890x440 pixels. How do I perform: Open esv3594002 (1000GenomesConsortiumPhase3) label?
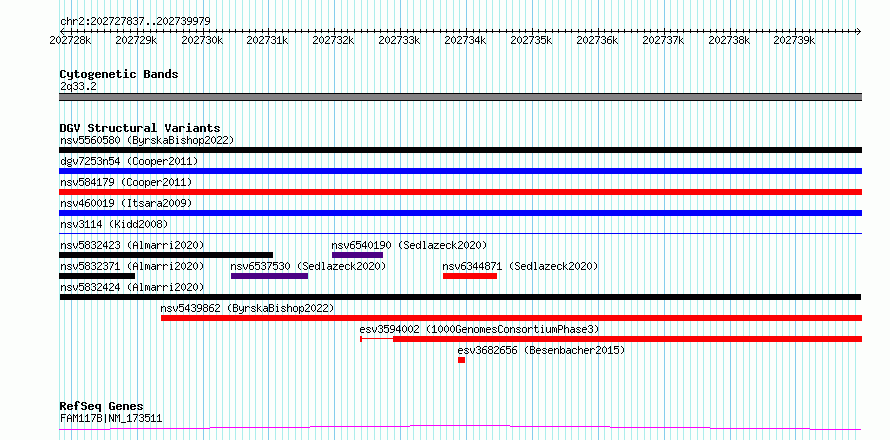pyautogui.click(x=480, y=329)
